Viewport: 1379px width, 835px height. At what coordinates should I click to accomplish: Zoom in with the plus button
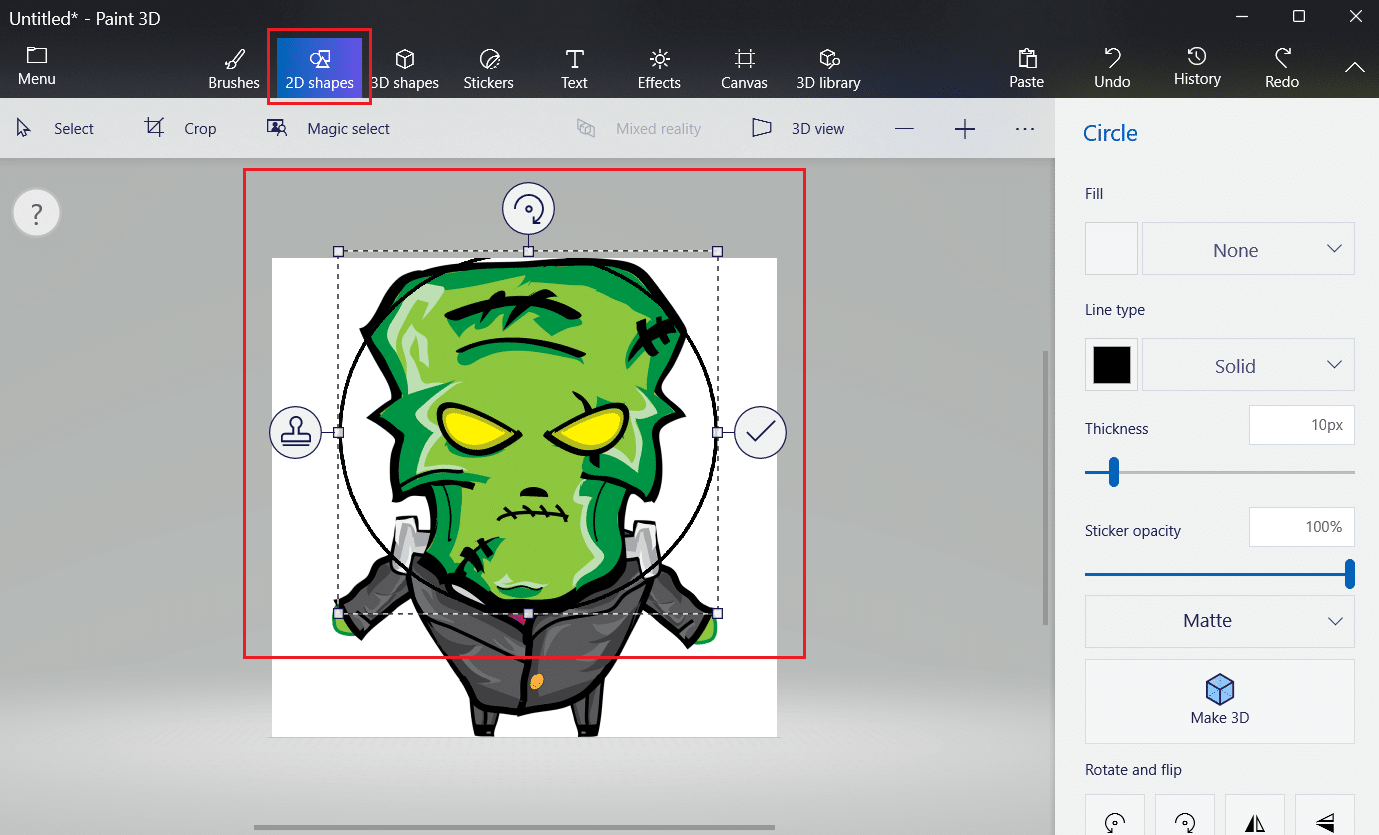click(x=965, y=129)
